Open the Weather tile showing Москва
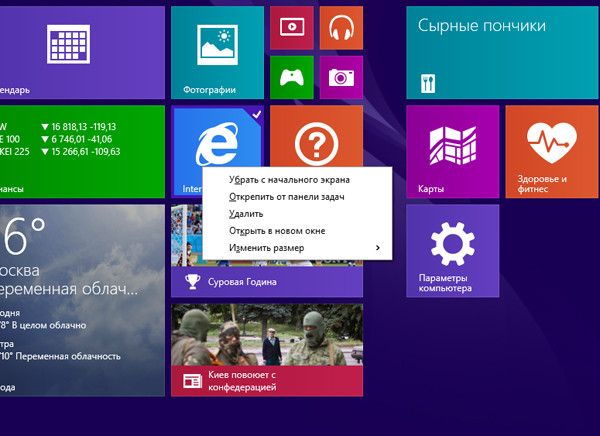Screen dimensions: 600x436 82,300
